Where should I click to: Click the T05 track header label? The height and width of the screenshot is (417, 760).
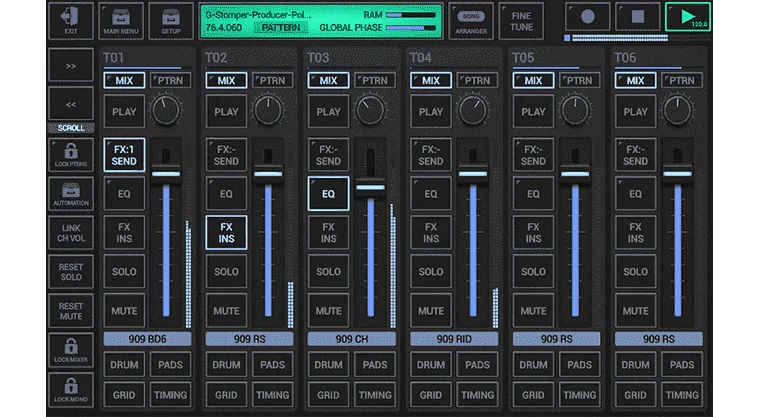(x=523, y=58)
